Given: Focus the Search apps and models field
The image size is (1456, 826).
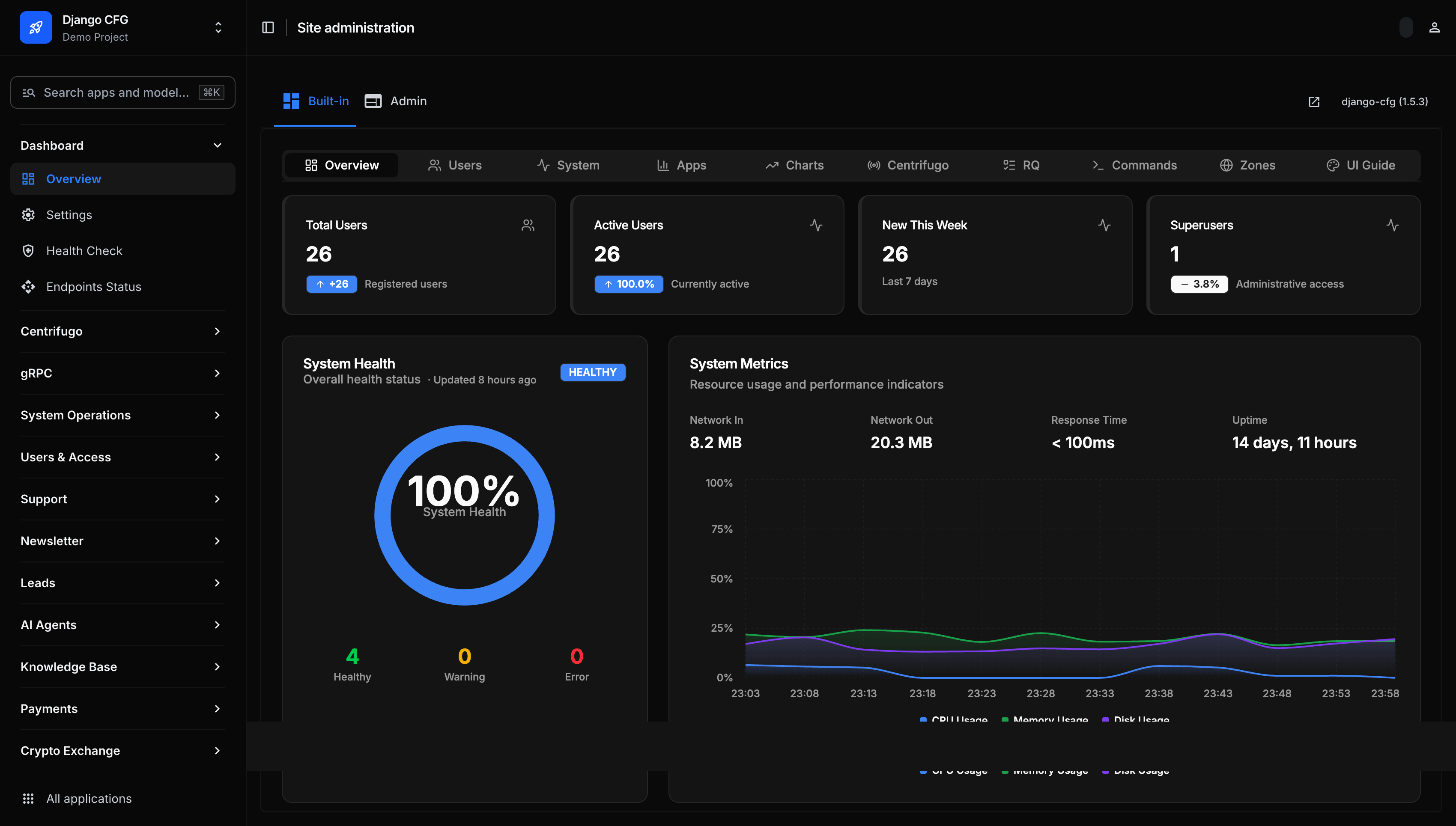Looking at the screenshot, I should pos(116,92).
